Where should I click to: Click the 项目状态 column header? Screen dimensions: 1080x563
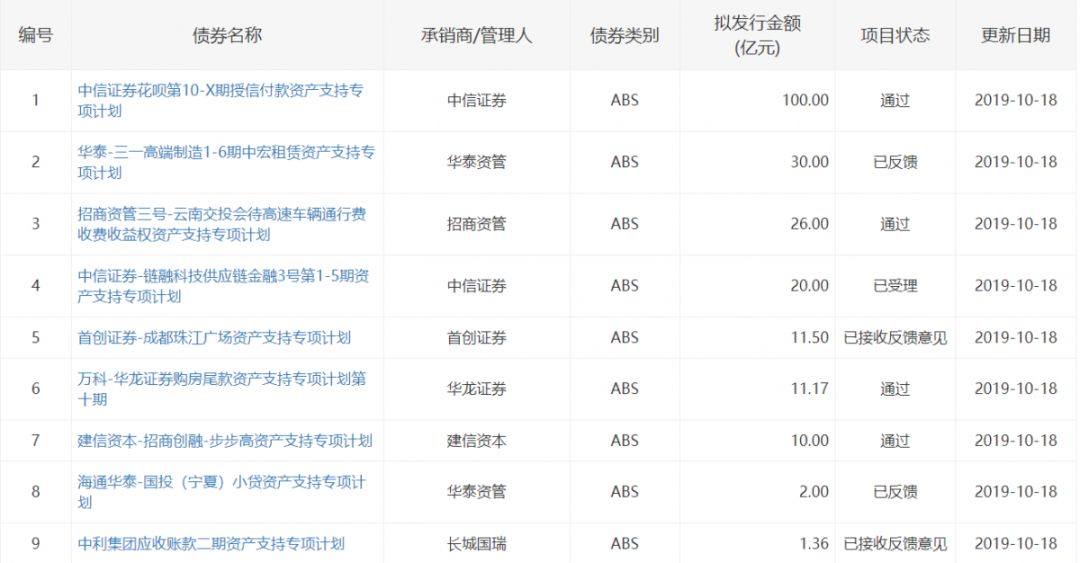pos(895,35)
